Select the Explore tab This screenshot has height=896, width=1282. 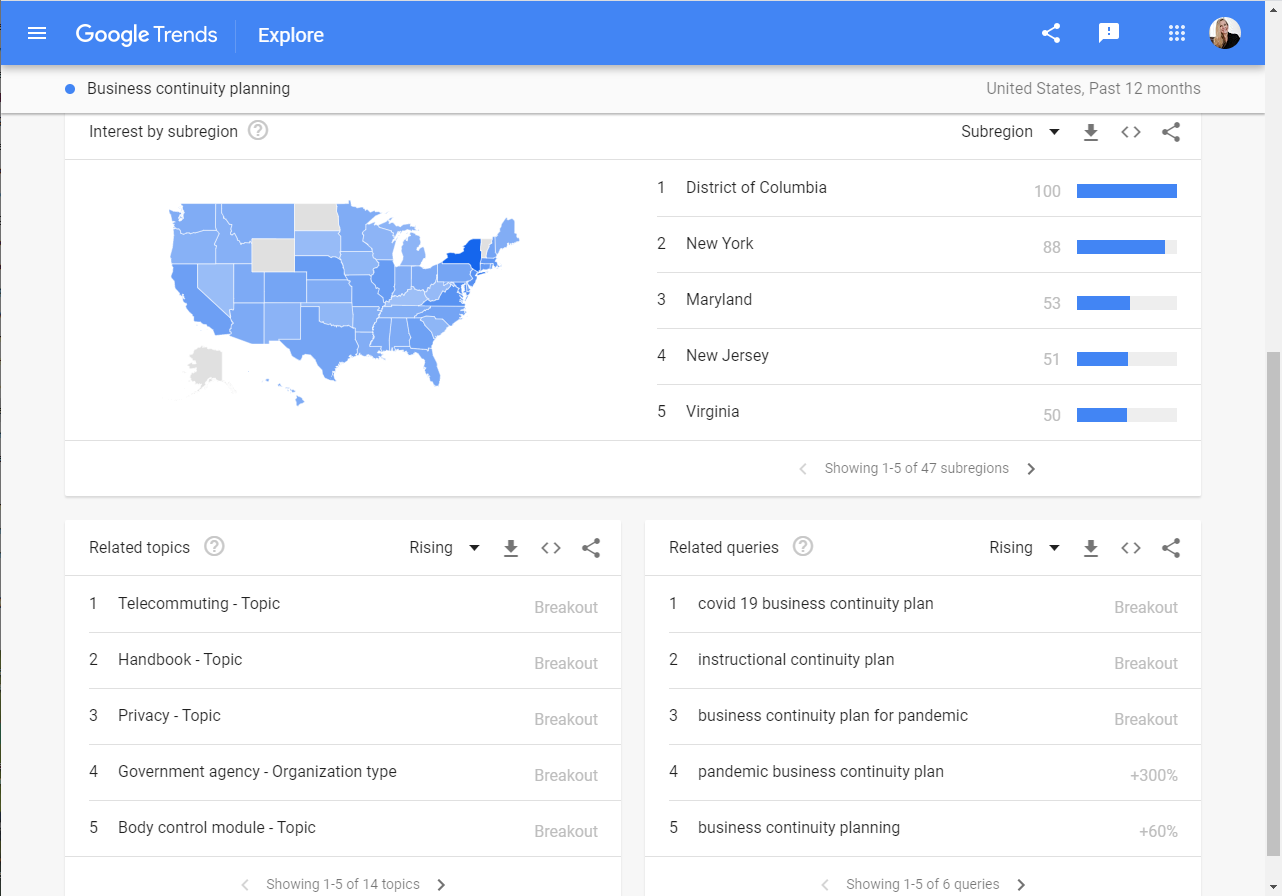point(290,35)
